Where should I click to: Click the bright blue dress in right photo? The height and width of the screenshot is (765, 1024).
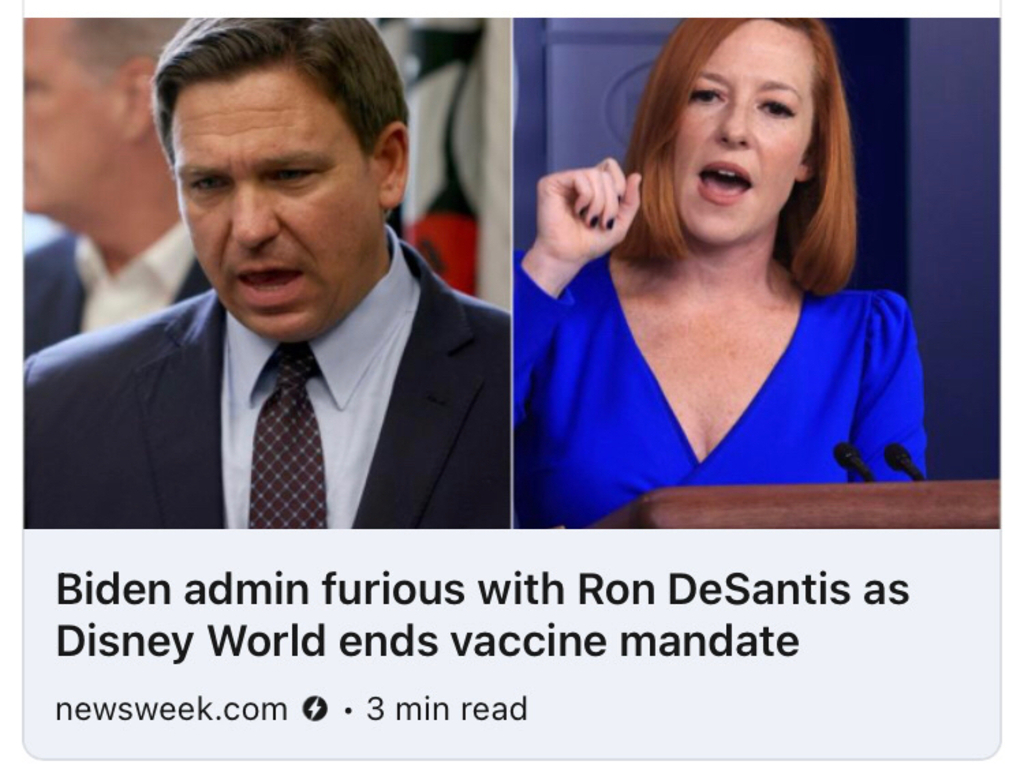tap(718, 392)
